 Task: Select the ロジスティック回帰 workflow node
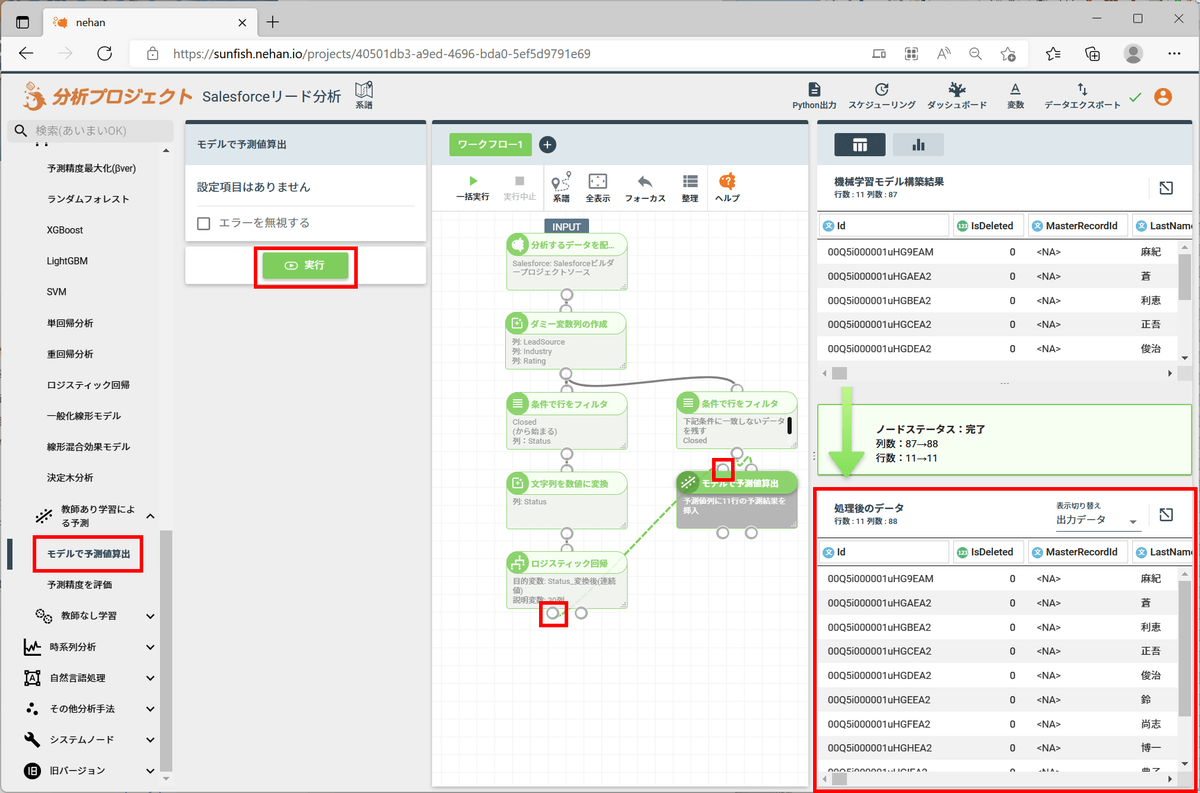coord(567,579)
